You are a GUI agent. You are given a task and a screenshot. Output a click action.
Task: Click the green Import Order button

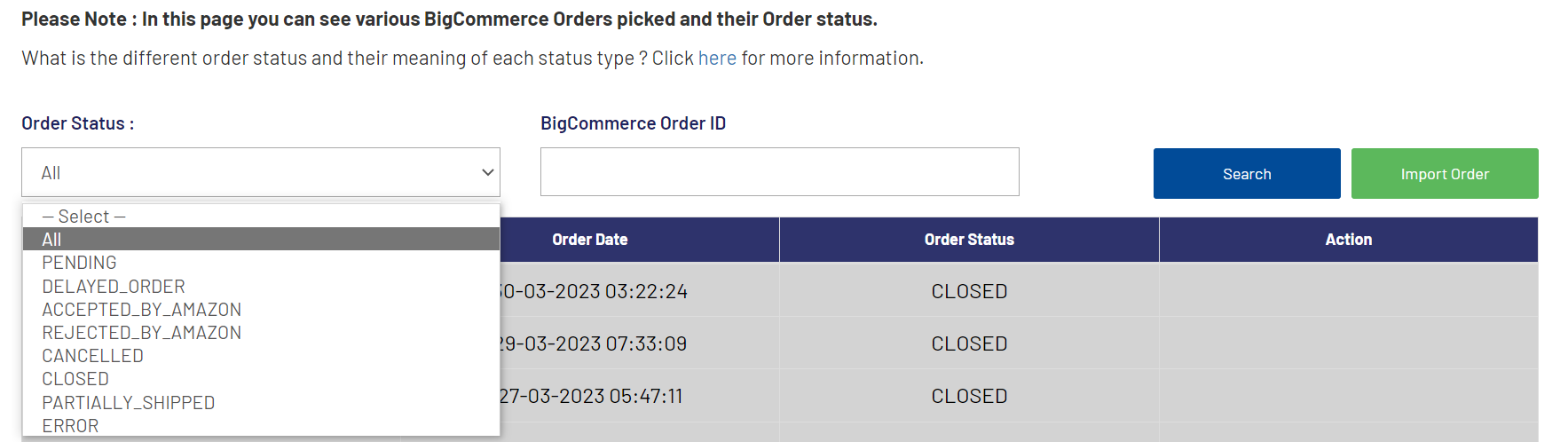coord(1444,174)
